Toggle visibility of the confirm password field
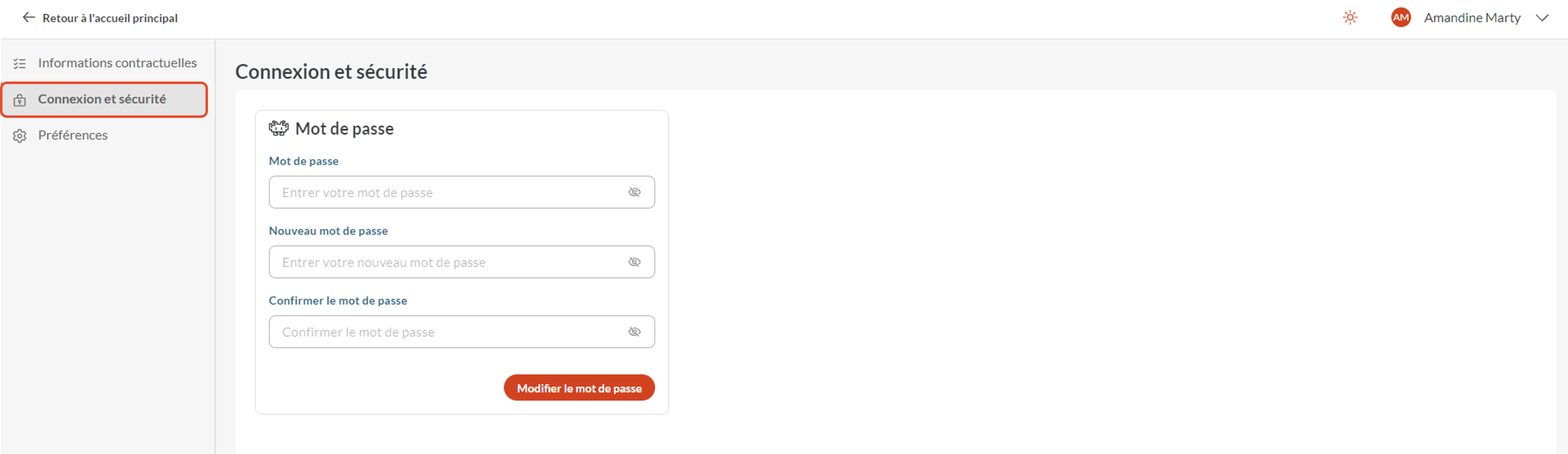 point(634,332)
